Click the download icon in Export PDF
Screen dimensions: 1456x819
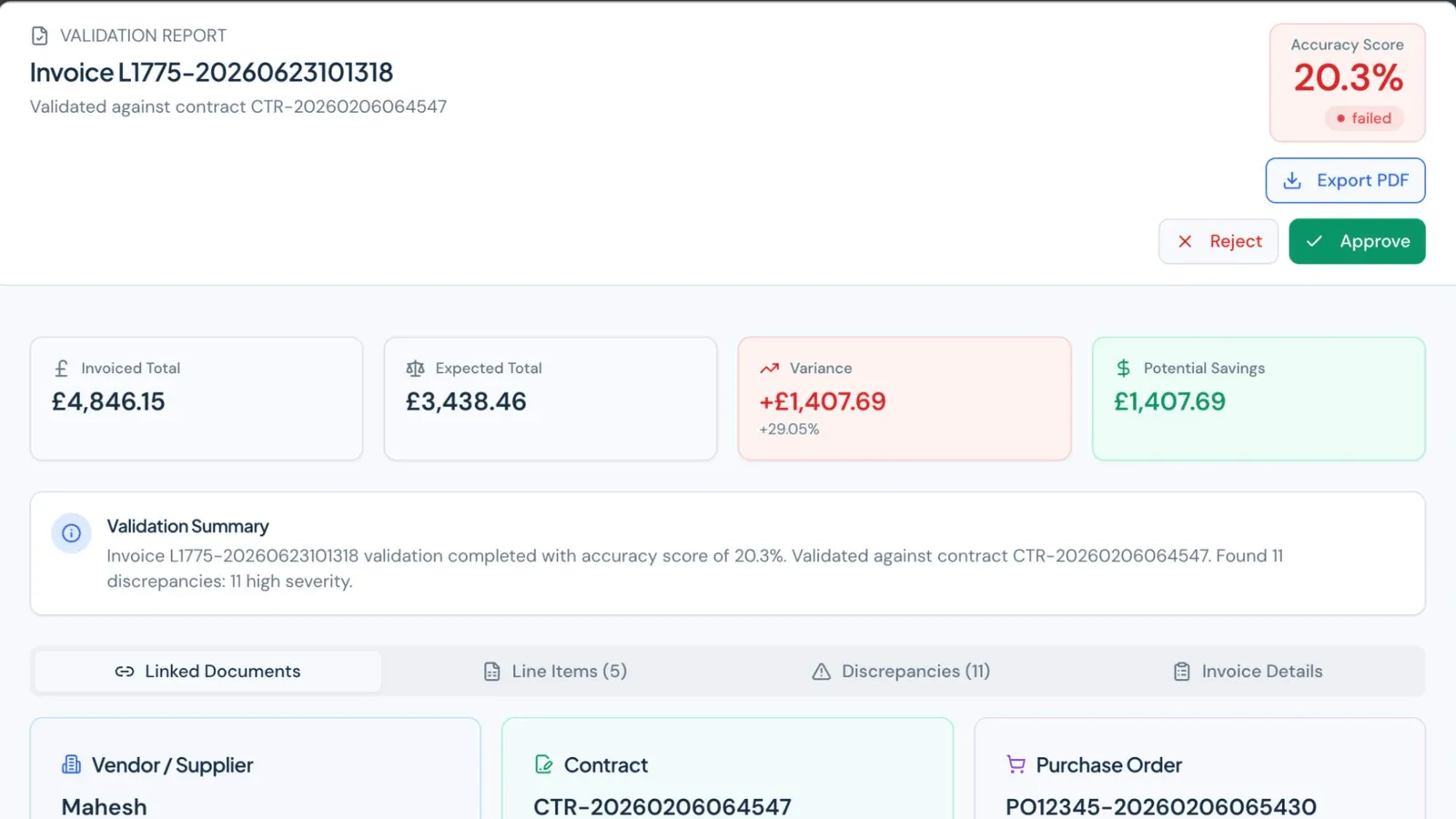tap(1292, 180)
